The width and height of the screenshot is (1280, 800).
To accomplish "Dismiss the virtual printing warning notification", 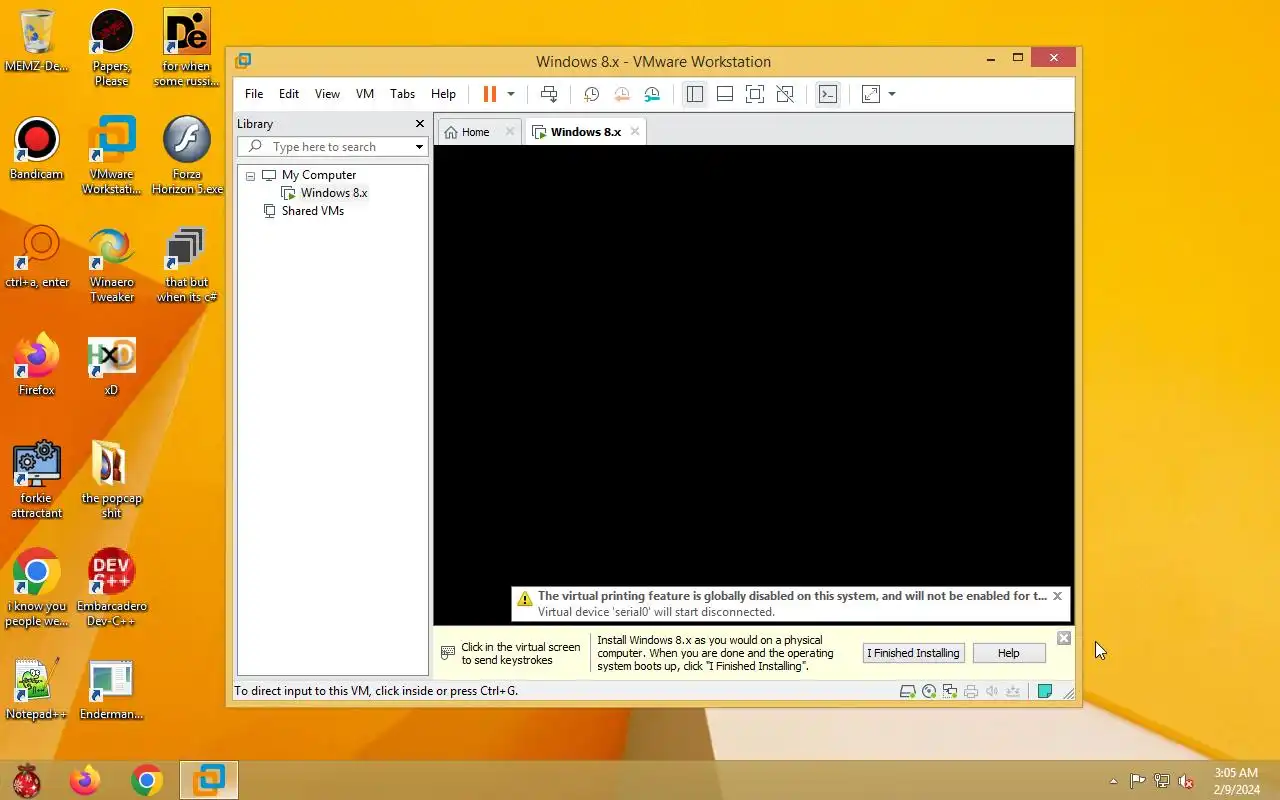I will click(1057, 596).
